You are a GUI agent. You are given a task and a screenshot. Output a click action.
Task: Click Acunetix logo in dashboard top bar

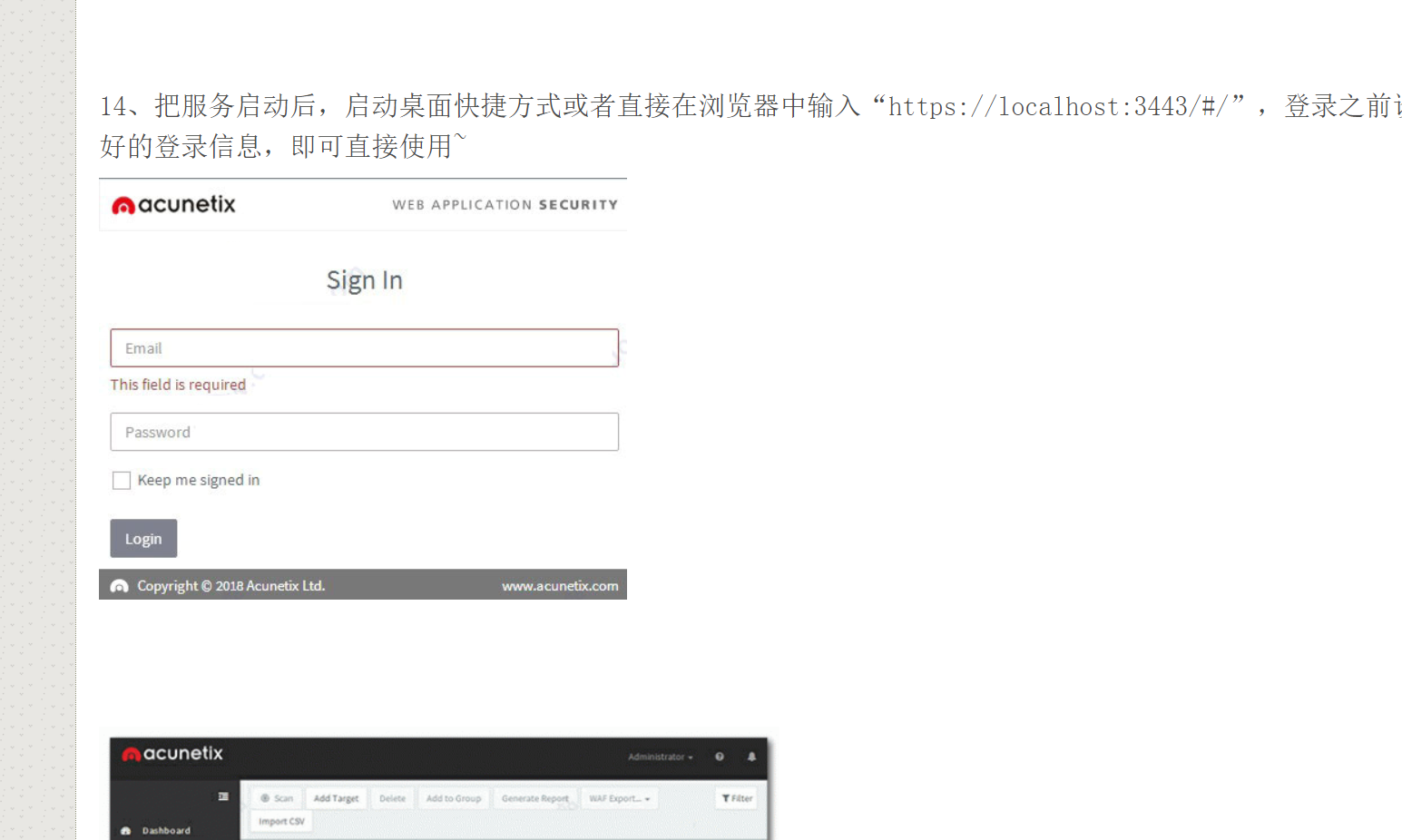point(172,754)
